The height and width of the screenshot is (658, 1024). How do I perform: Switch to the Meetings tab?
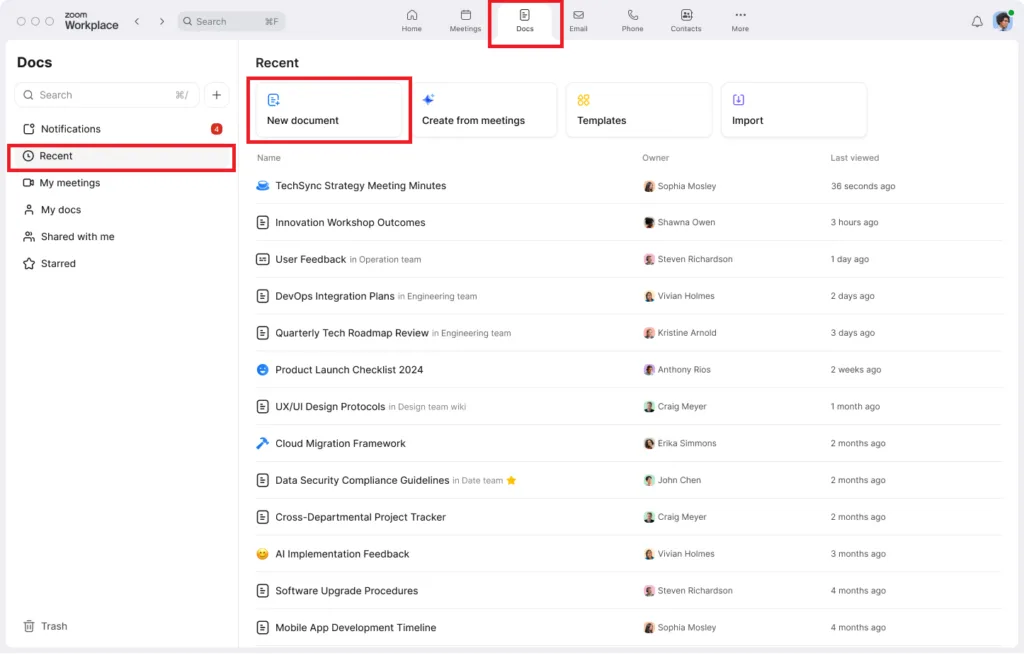[465, 21]
